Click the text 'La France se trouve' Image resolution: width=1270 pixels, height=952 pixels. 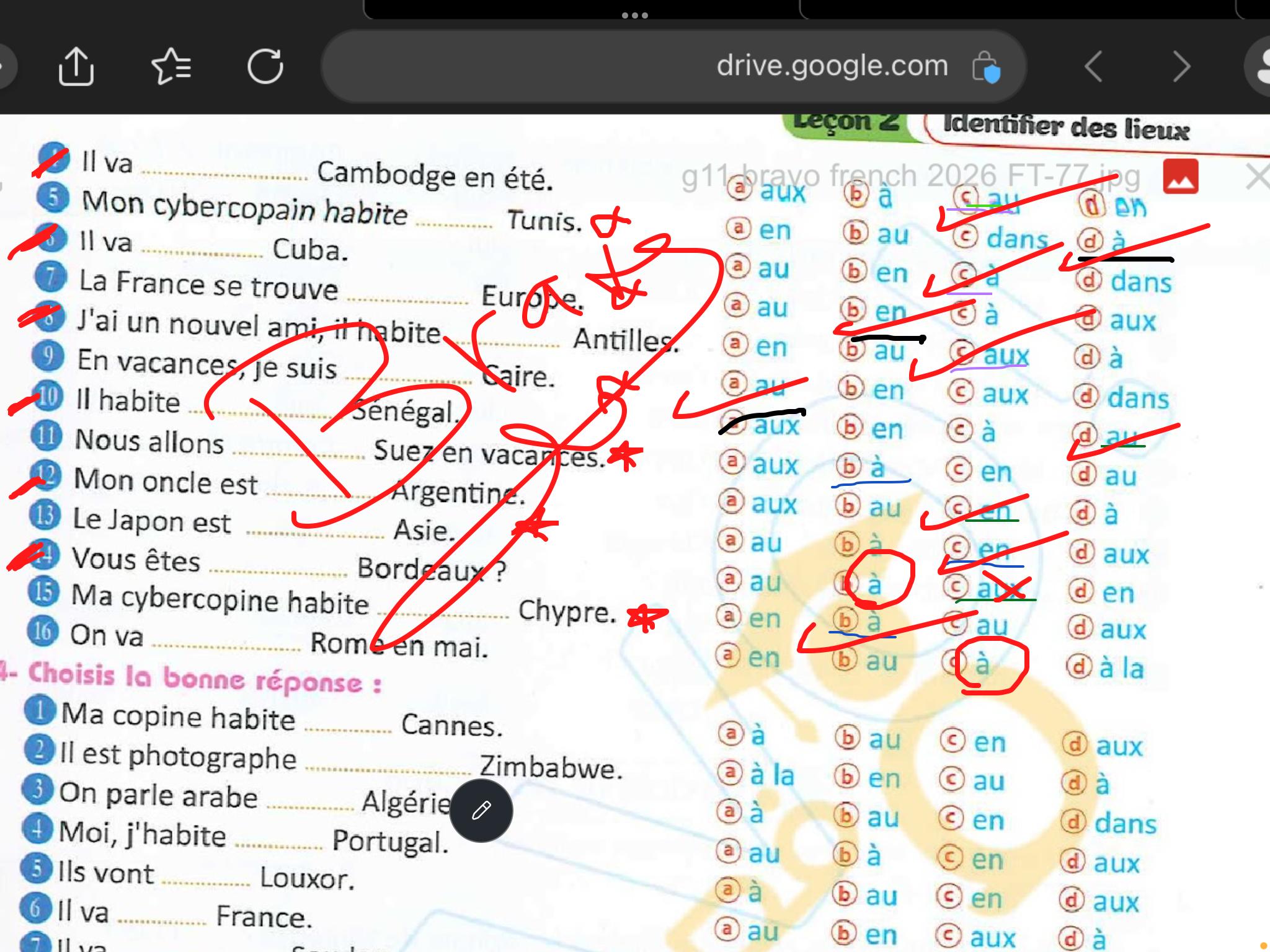tap(208, 285)
